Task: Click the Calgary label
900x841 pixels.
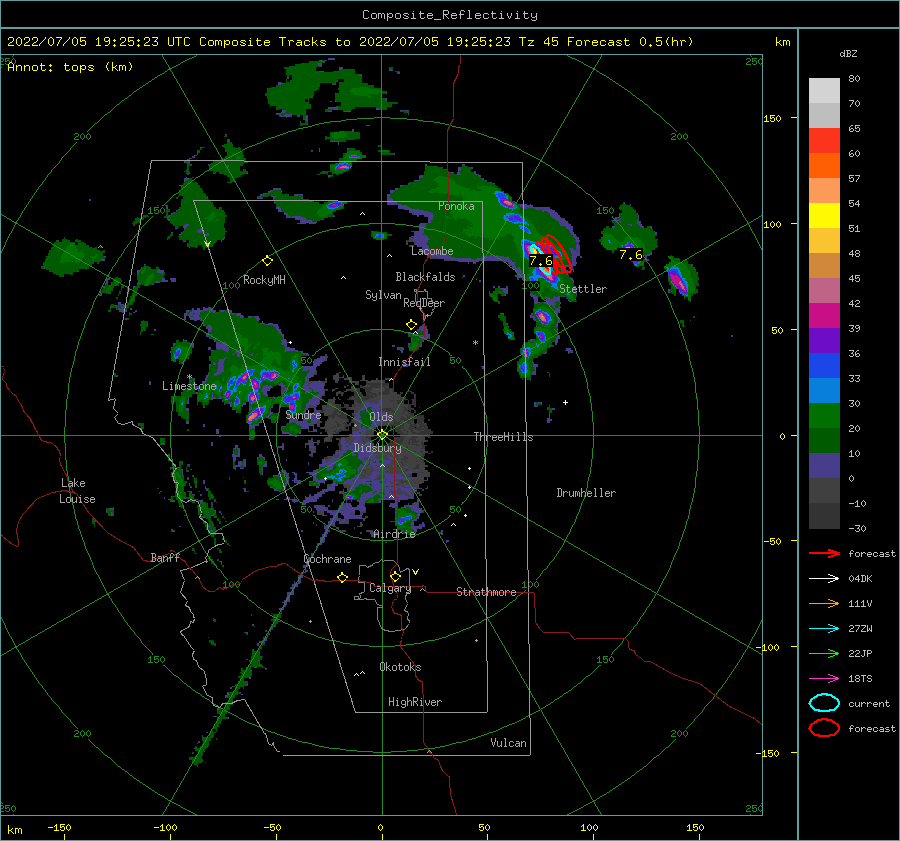Action: pyautogui.click(x=390, y=588)
